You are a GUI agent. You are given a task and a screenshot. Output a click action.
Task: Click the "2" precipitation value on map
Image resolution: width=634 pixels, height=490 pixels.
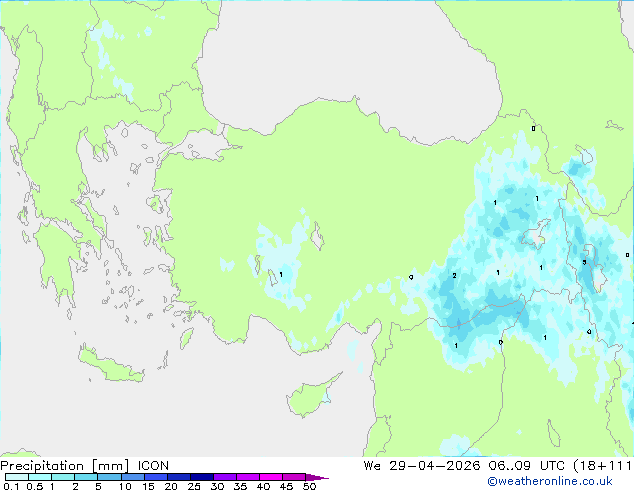pyautogui.click(x=454, y=275)
